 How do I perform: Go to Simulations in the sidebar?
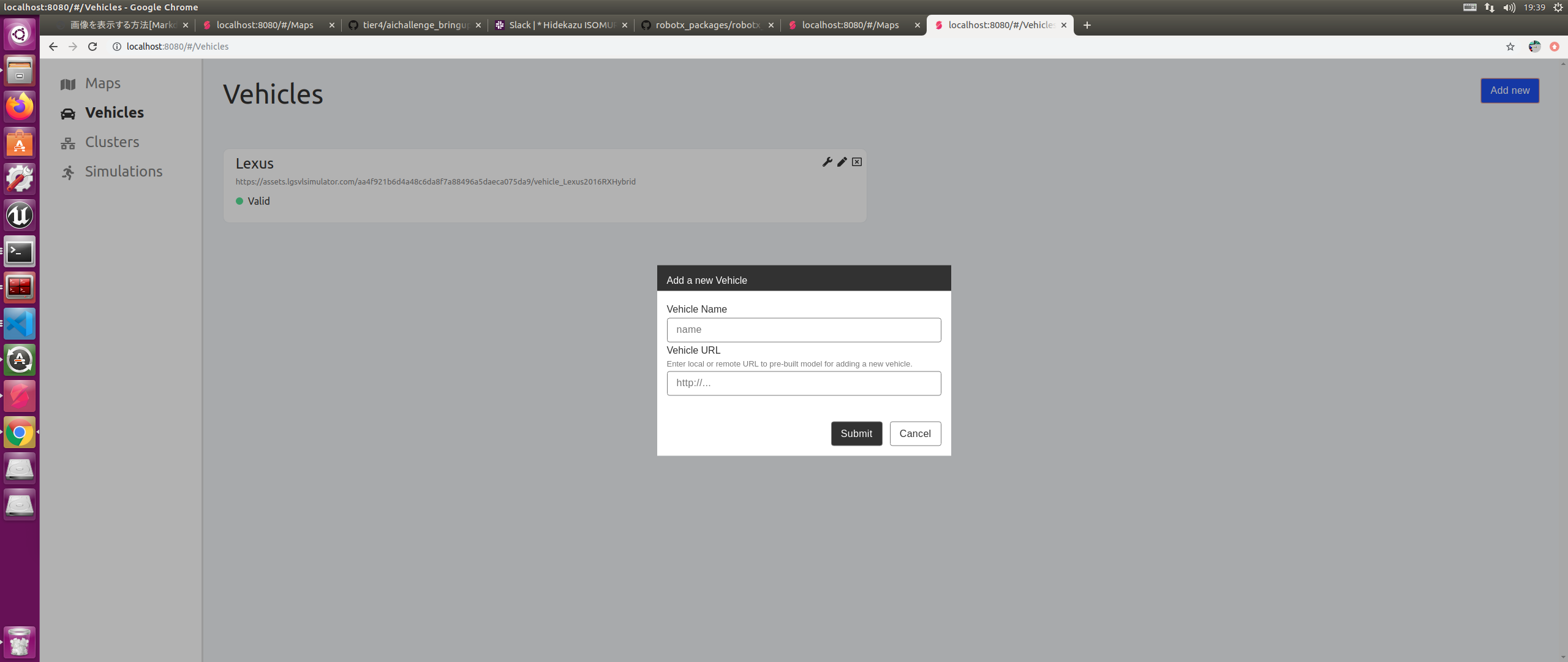click(123, 172)
